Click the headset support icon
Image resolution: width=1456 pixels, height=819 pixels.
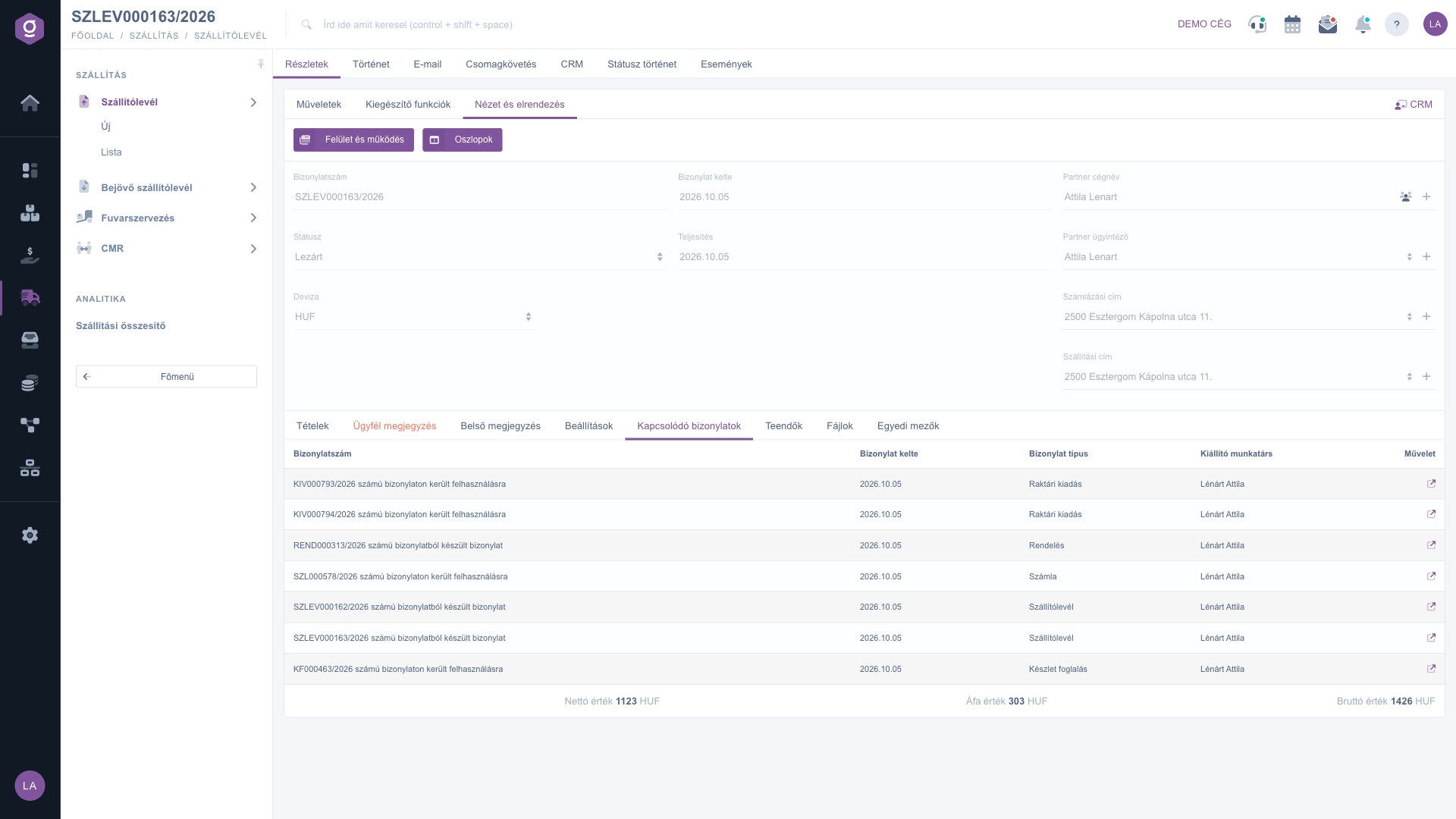(x=1257, y=24)
